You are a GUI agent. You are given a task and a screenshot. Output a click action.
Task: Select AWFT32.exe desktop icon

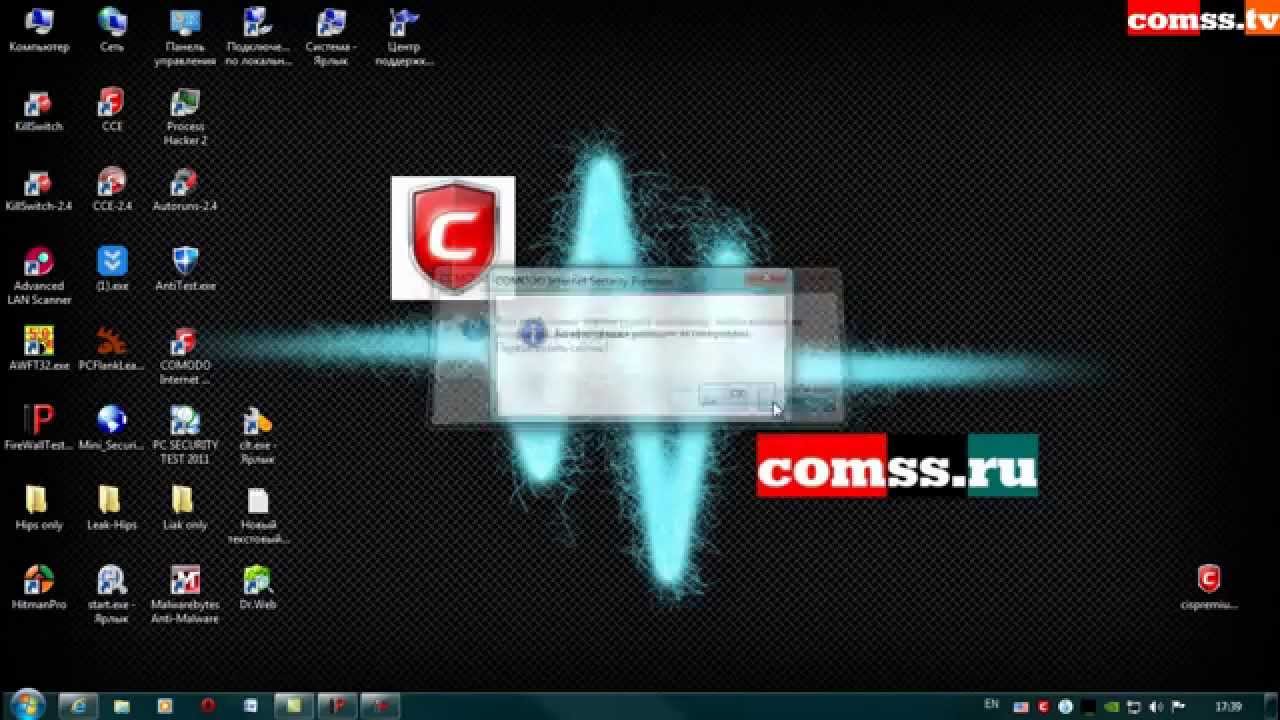click(38, 349)
